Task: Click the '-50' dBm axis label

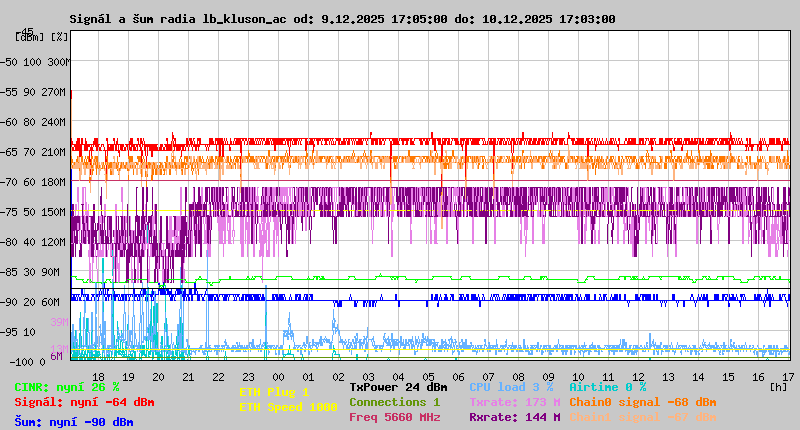Action: click(8, 62)
